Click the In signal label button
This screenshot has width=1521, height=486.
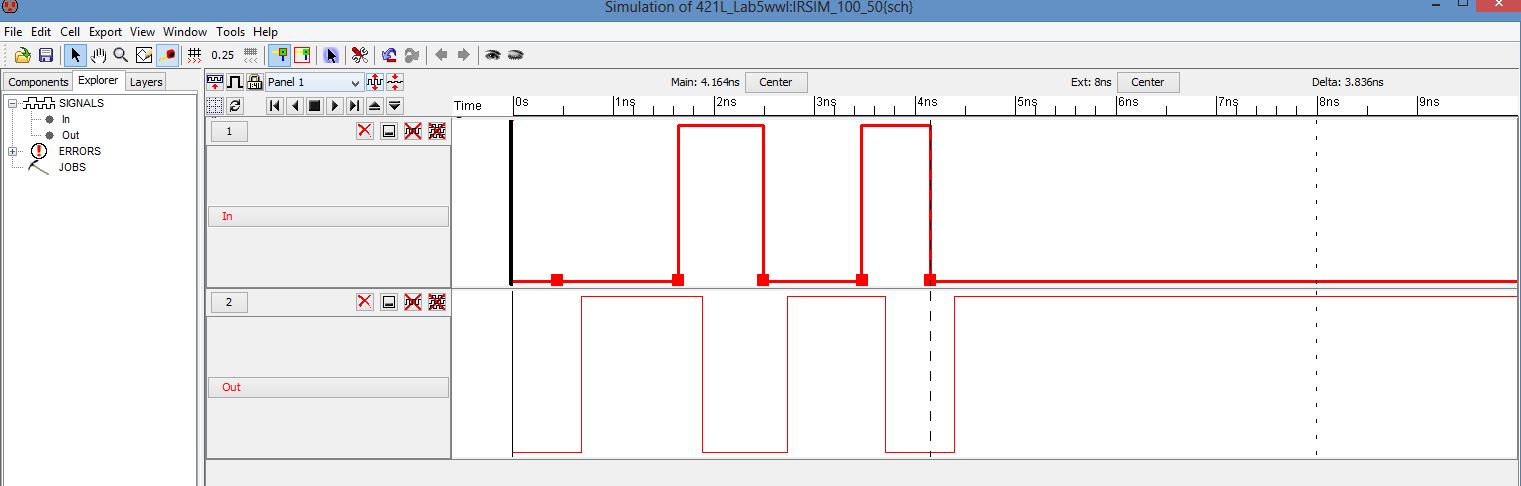click(x=328, y=216)
